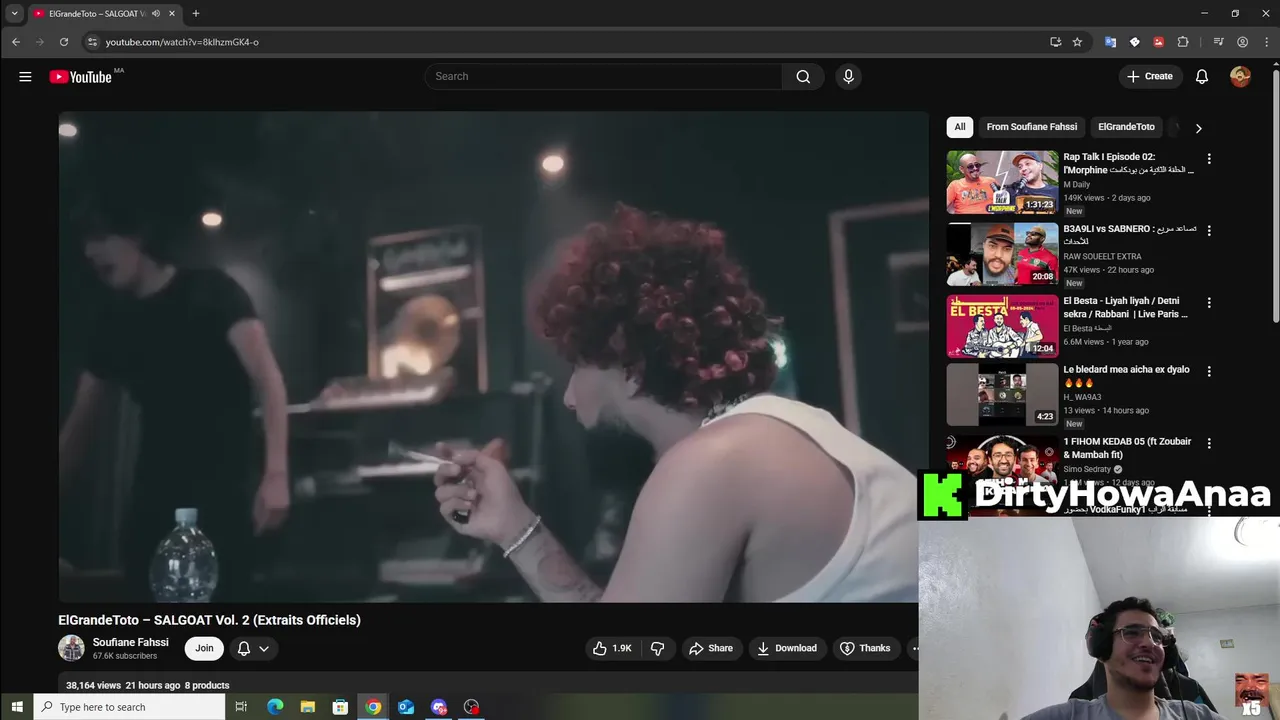Viewport: 1280px width, 720px height.
Task: Start voice search with the microphone
Action: click(x=848, y=76)
